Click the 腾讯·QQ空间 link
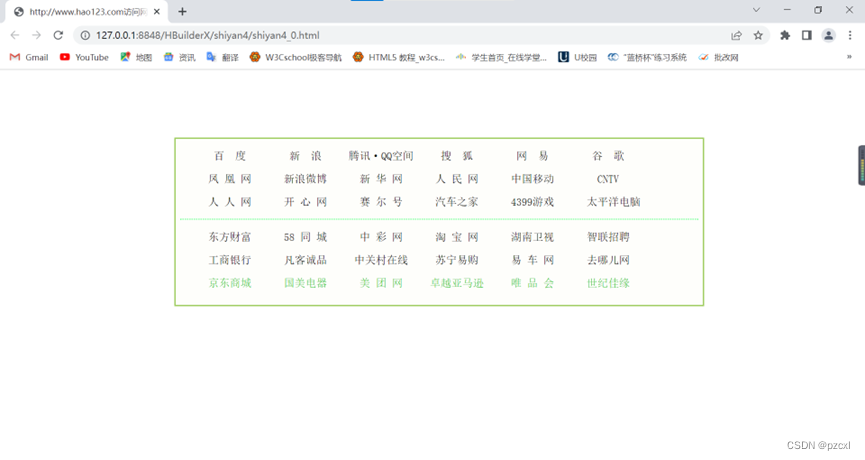This screenshot has height=460, width=865. click(x=381, y=156)
